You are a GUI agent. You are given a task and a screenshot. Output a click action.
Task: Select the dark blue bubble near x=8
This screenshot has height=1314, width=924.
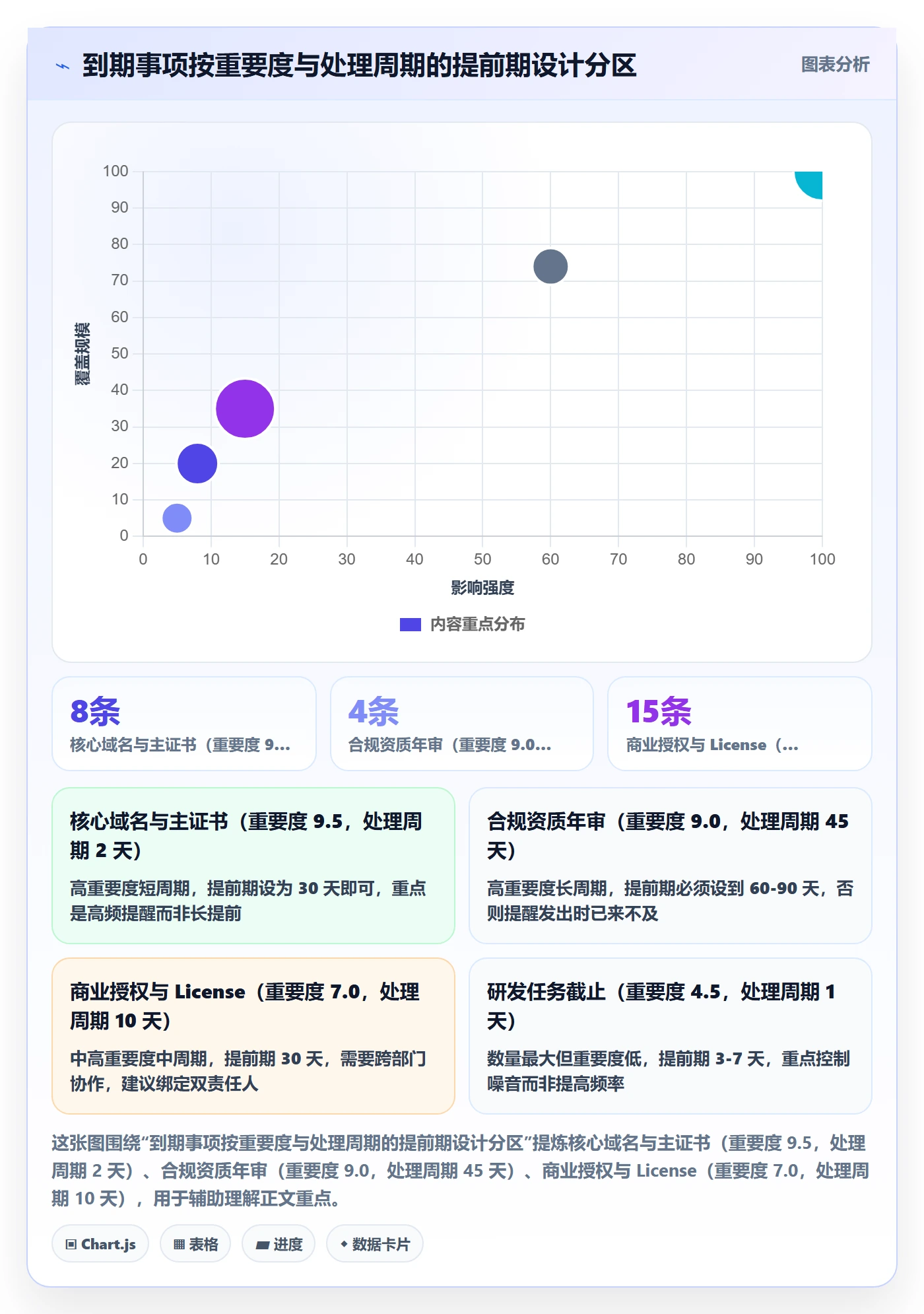click(197, 464)
